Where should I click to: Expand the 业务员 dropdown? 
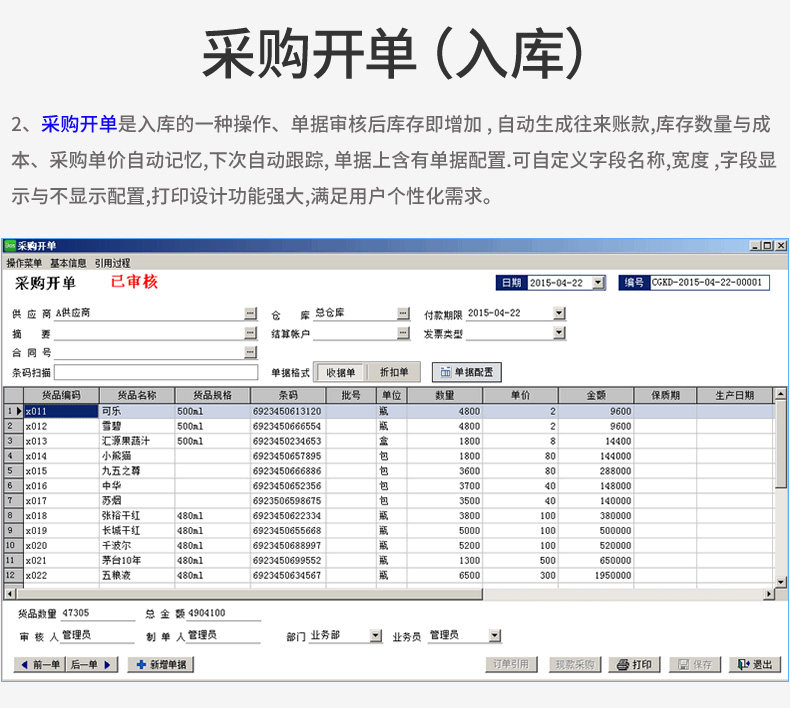pyautogui.click(x=495, y=636)
